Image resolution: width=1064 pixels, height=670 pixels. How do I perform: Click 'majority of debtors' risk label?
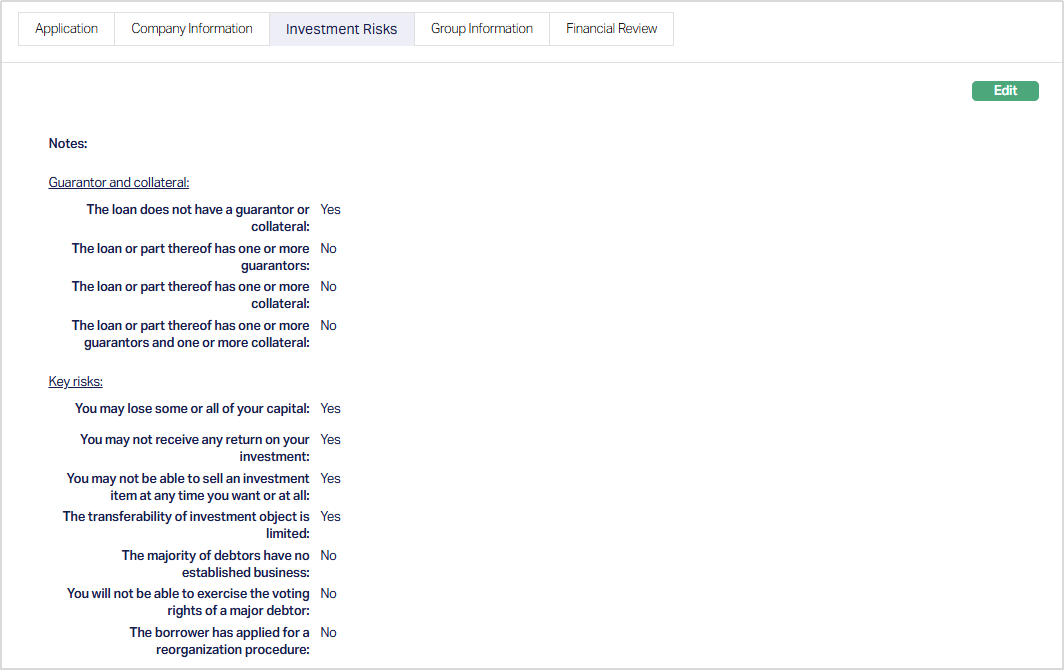coord(216,564)
